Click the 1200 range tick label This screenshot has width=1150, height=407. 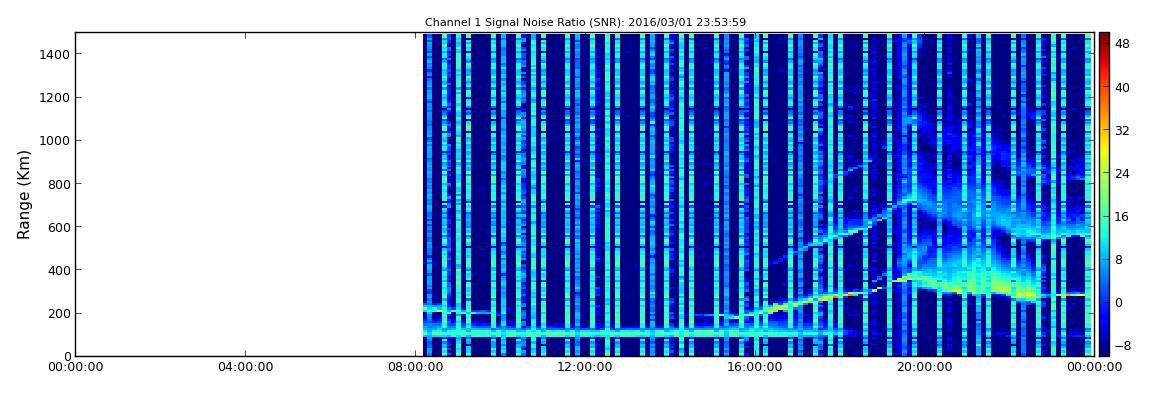[54, 98]
